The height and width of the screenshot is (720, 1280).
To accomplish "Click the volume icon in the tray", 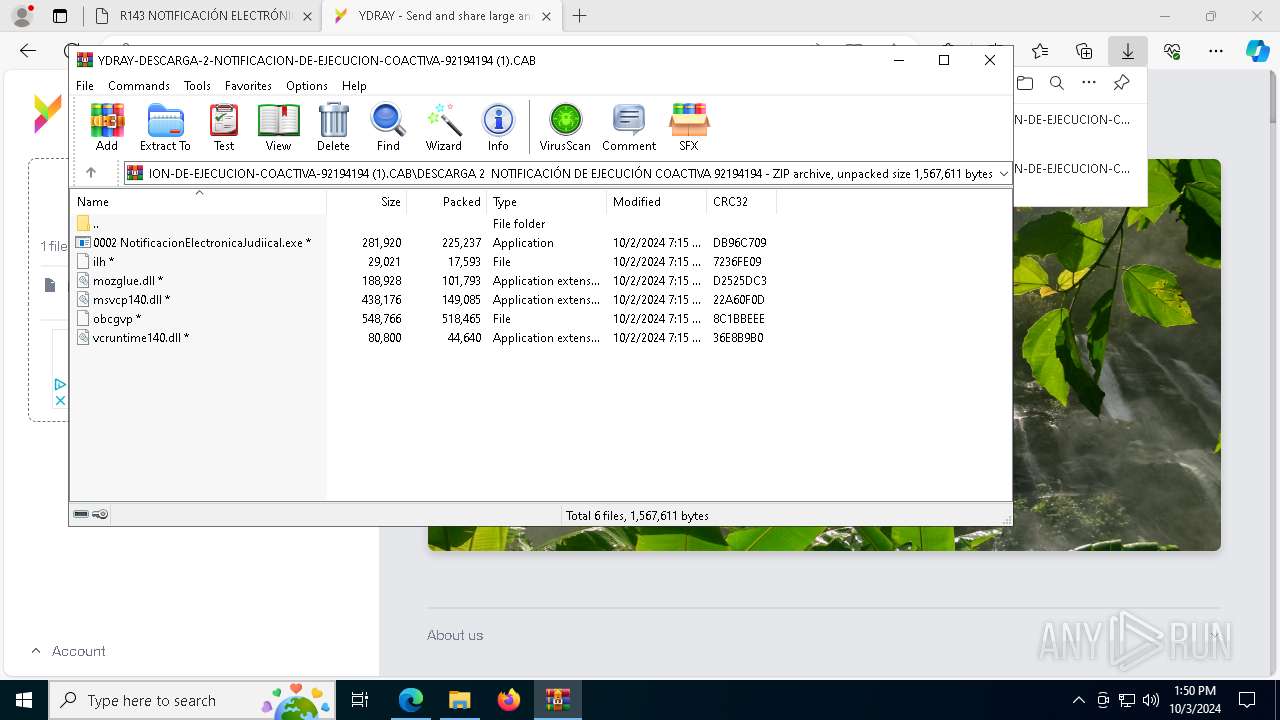I will tap(1151, 700).
